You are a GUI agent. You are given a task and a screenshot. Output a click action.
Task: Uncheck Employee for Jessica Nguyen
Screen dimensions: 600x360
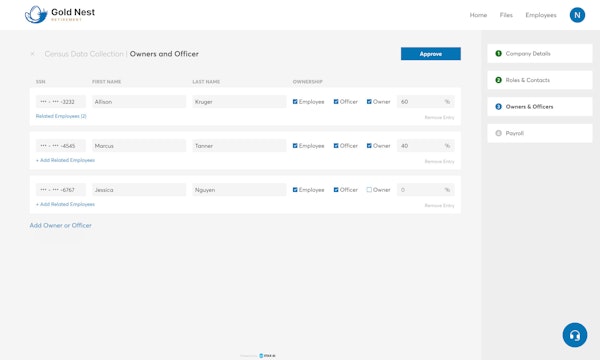(x=295, y=190)
